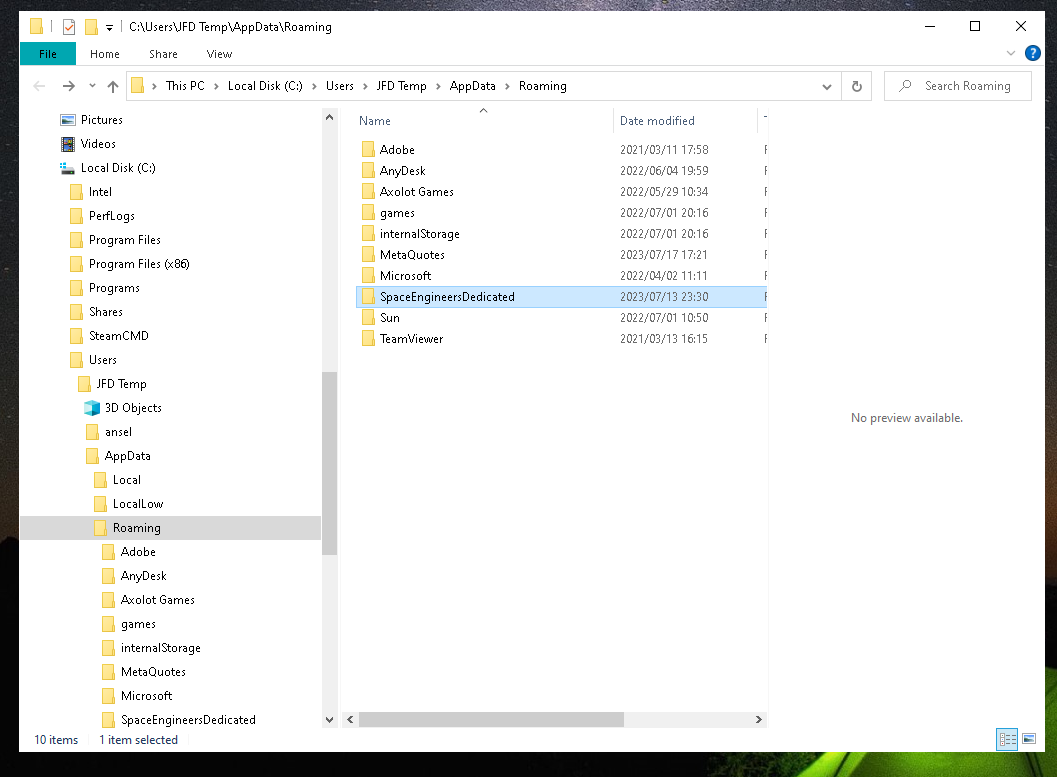Switch to the View ribbon tab

click(x=219, y=54)
